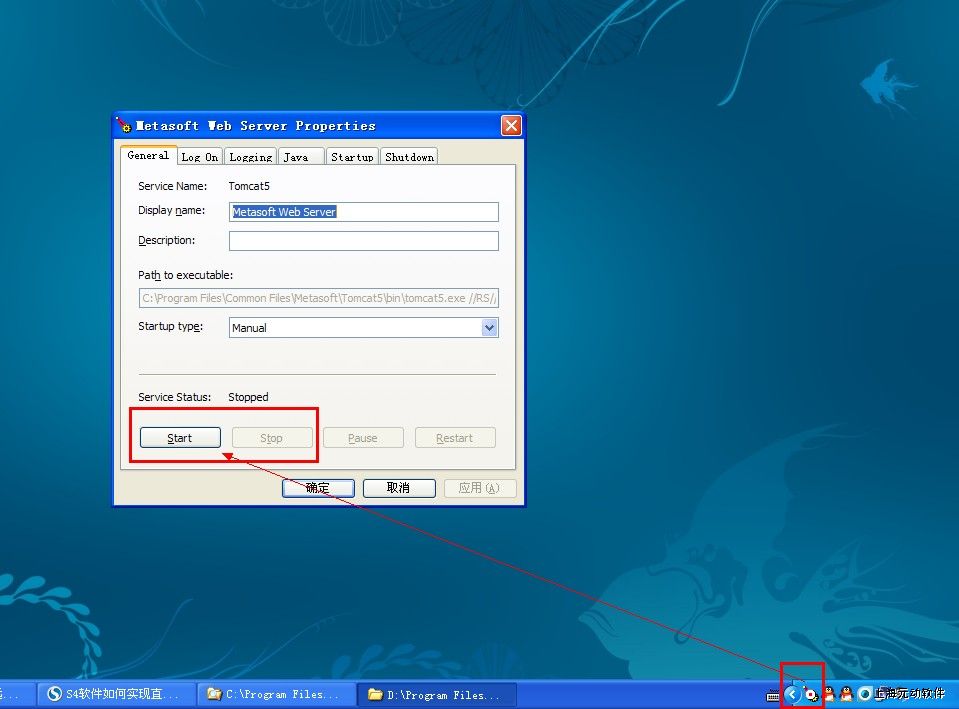Image resolution: width=959 pixels, height=709 pixels.
Task: Click the first QQ penguin tray icon
Action: pyautogui.click(x=829, y=694)
